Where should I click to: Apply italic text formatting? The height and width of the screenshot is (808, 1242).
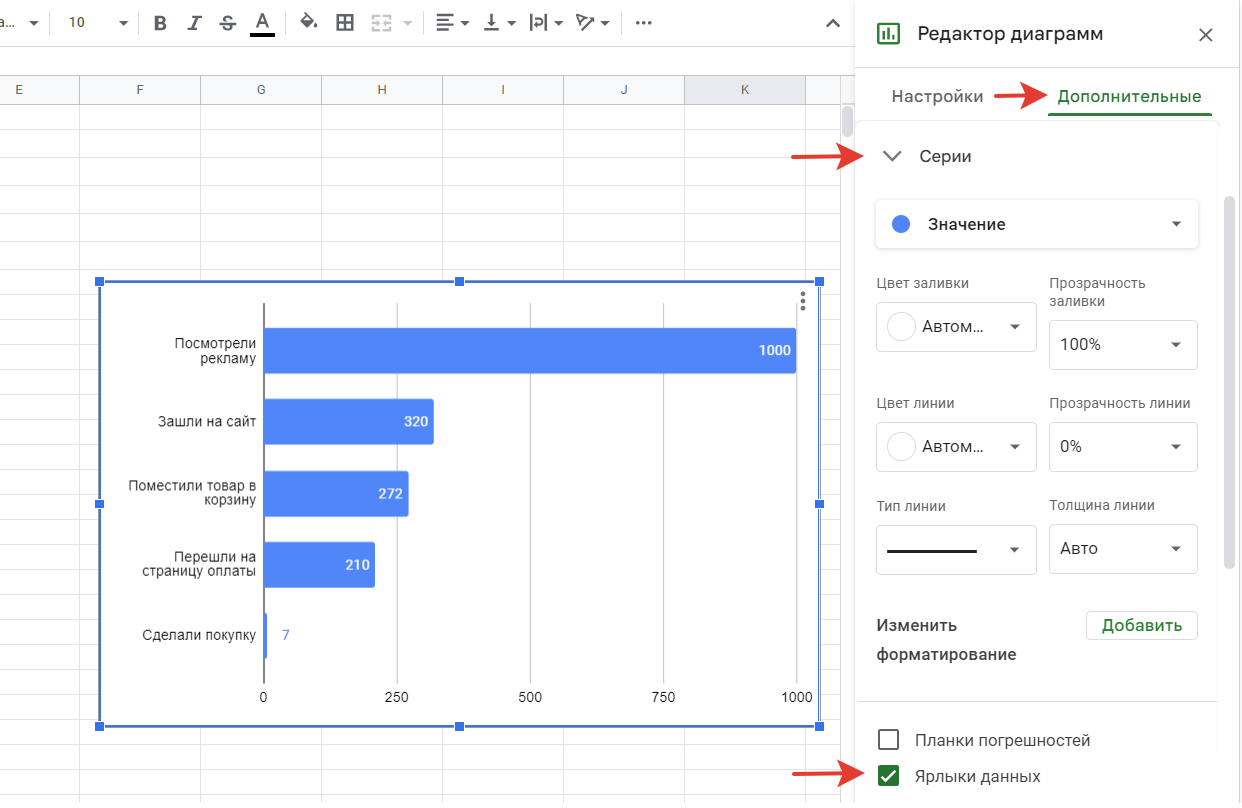click(193, 23)
